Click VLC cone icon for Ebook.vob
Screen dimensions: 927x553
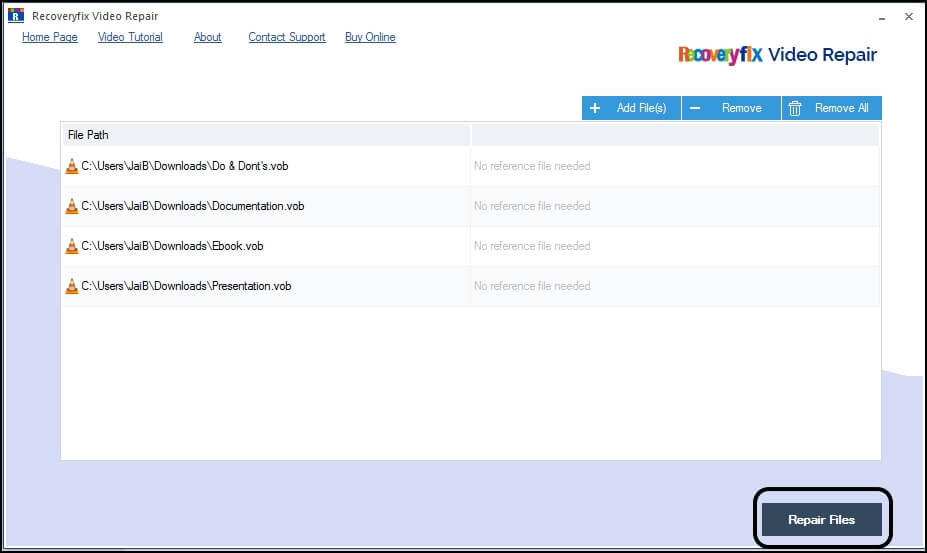(72, 246)
